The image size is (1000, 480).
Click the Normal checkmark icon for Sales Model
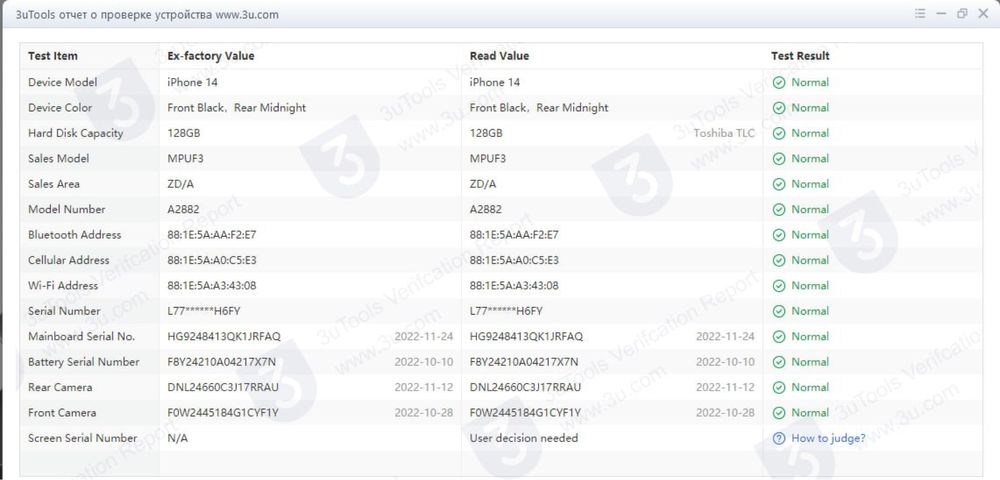[779, 159]
